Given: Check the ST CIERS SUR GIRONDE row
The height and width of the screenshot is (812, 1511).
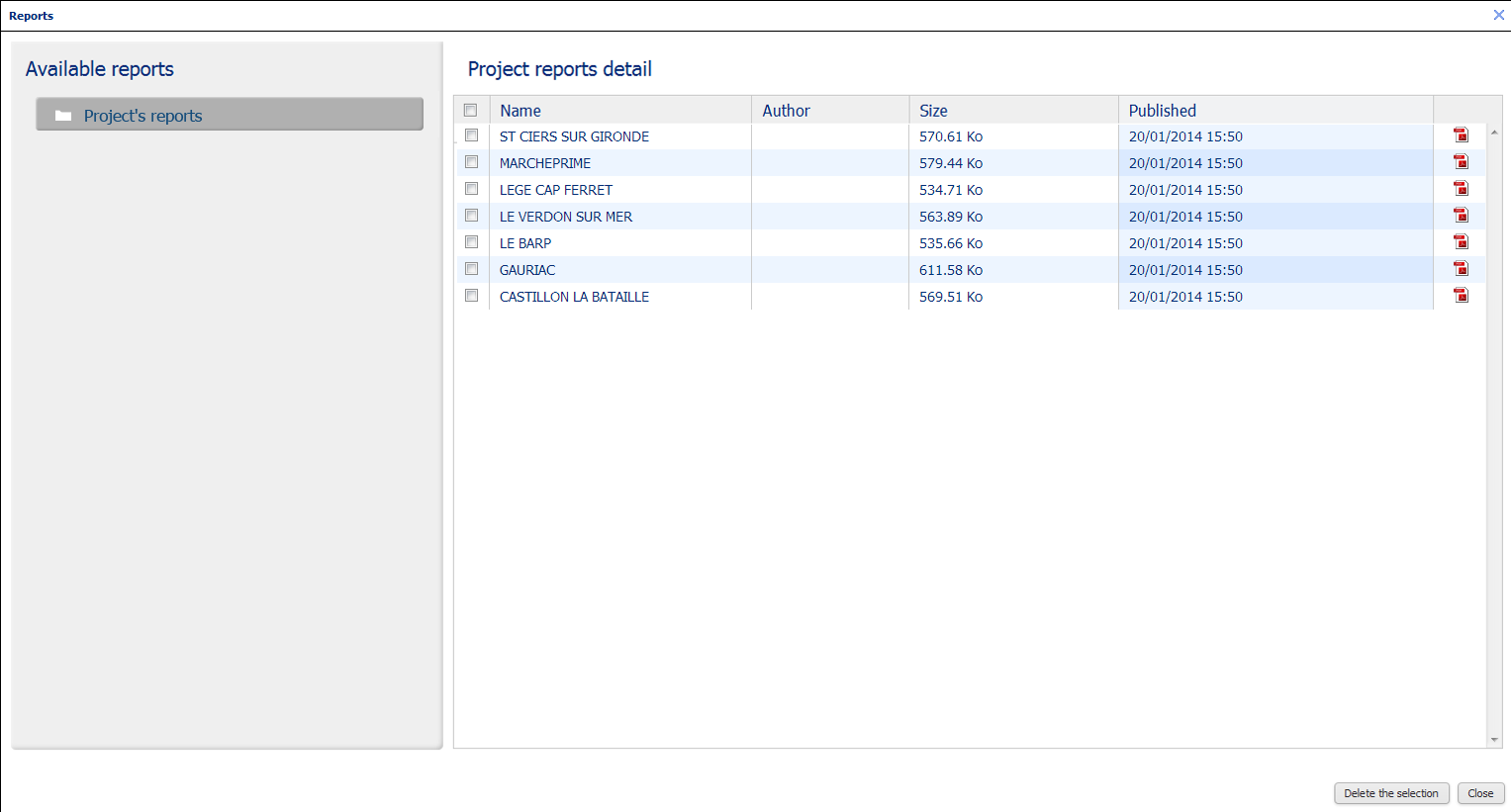Looking at the screenshot, I should click(x=472, y=135).
